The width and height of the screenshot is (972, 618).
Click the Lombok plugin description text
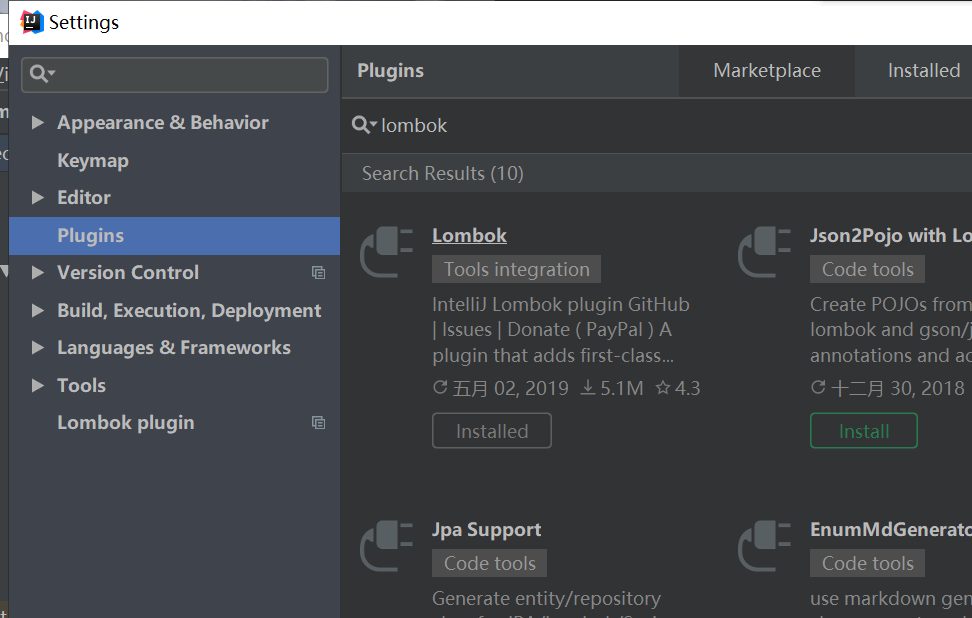(561, 330)
